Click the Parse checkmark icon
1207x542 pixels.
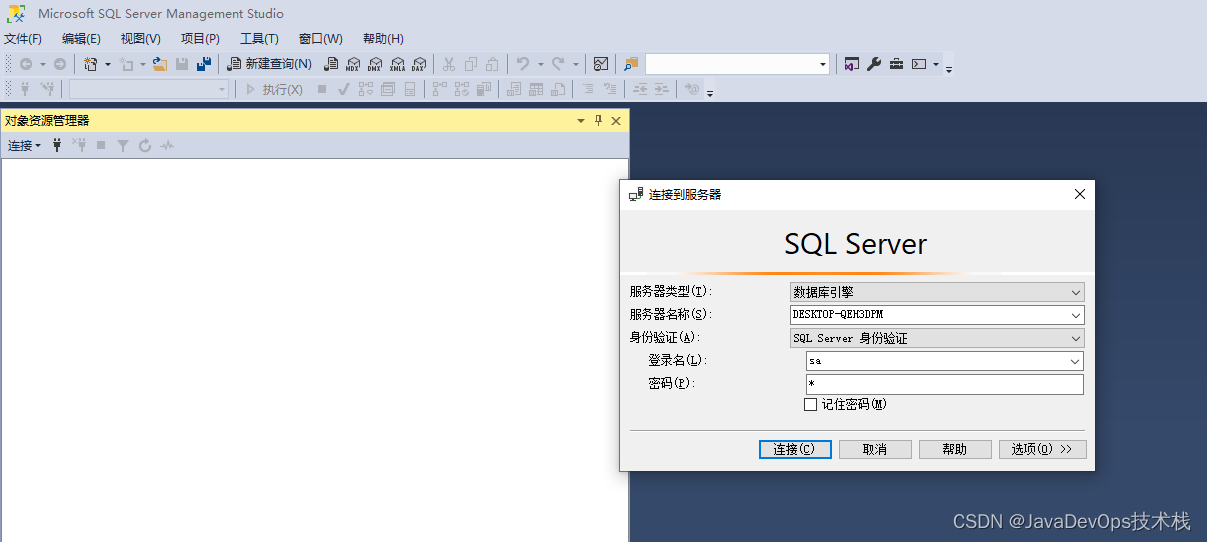tap(344, 90)
